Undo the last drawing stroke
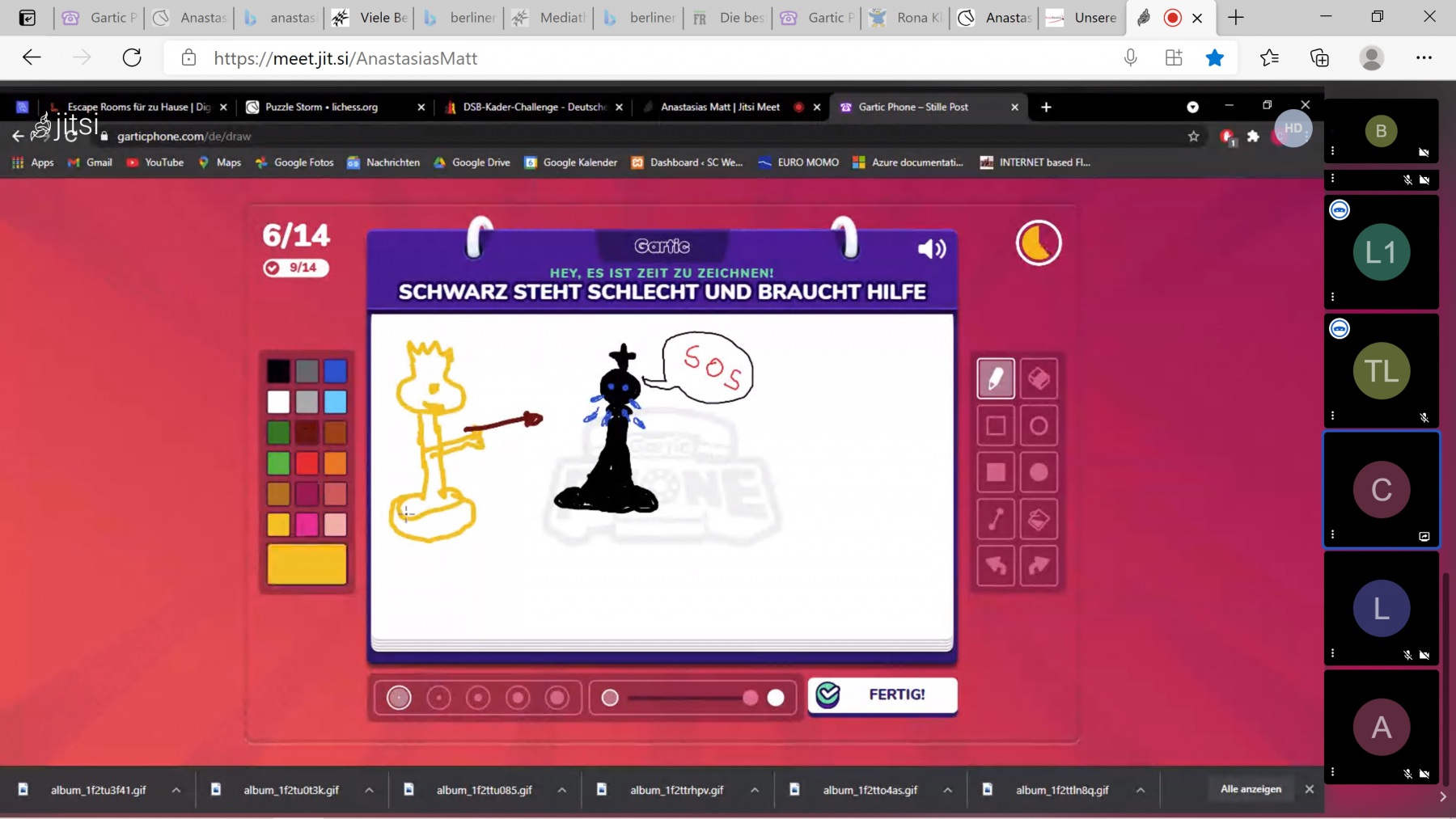 click(x=995, y=566)
